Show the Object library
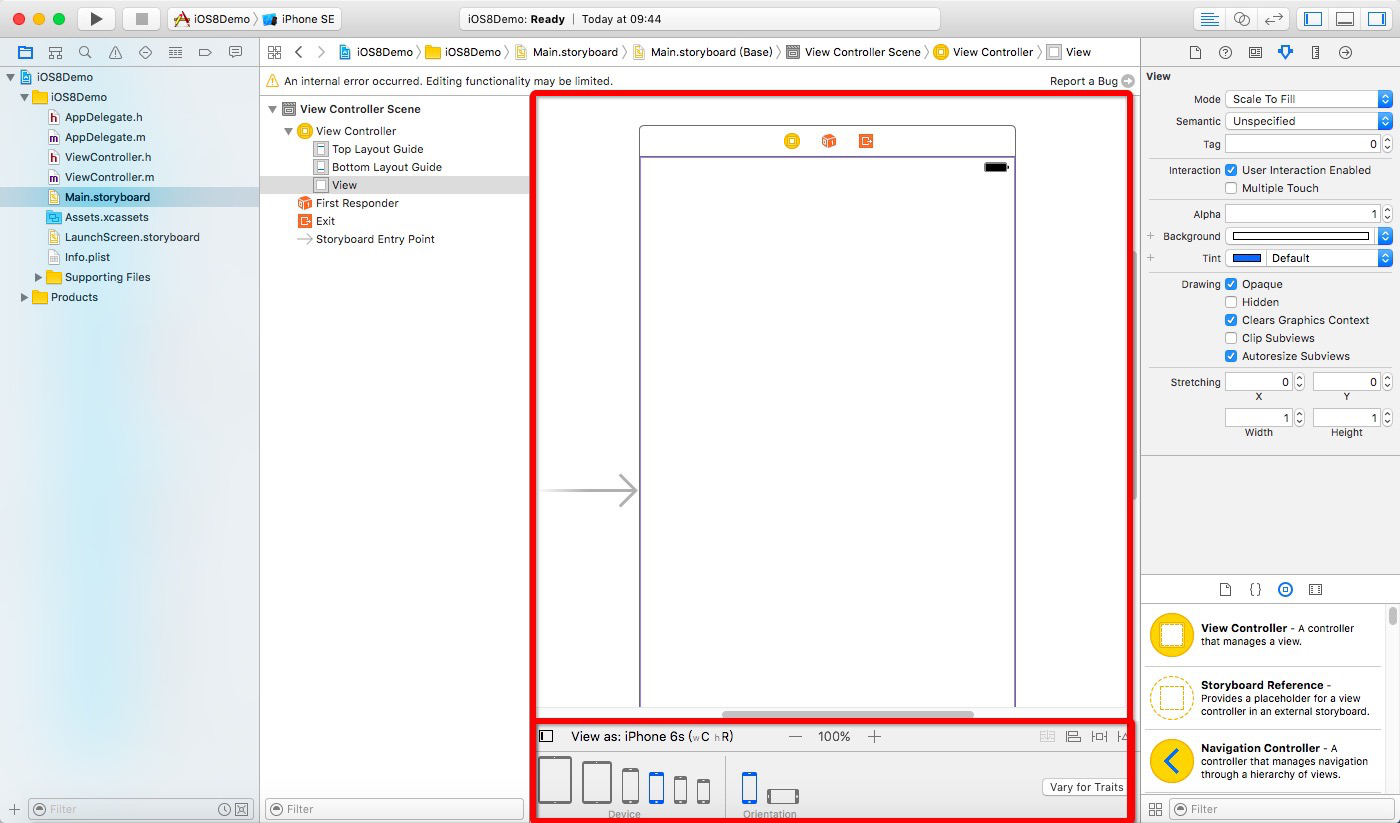 1285,590
